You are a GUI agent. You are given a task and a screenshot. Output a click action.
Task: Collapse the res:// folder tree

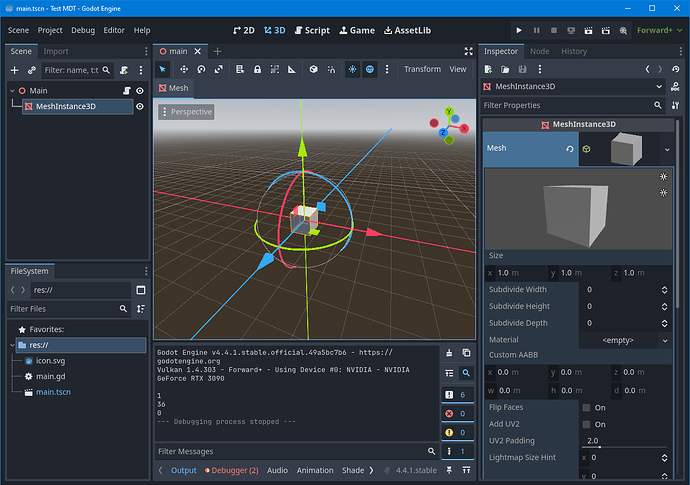[x=12, y=345]
